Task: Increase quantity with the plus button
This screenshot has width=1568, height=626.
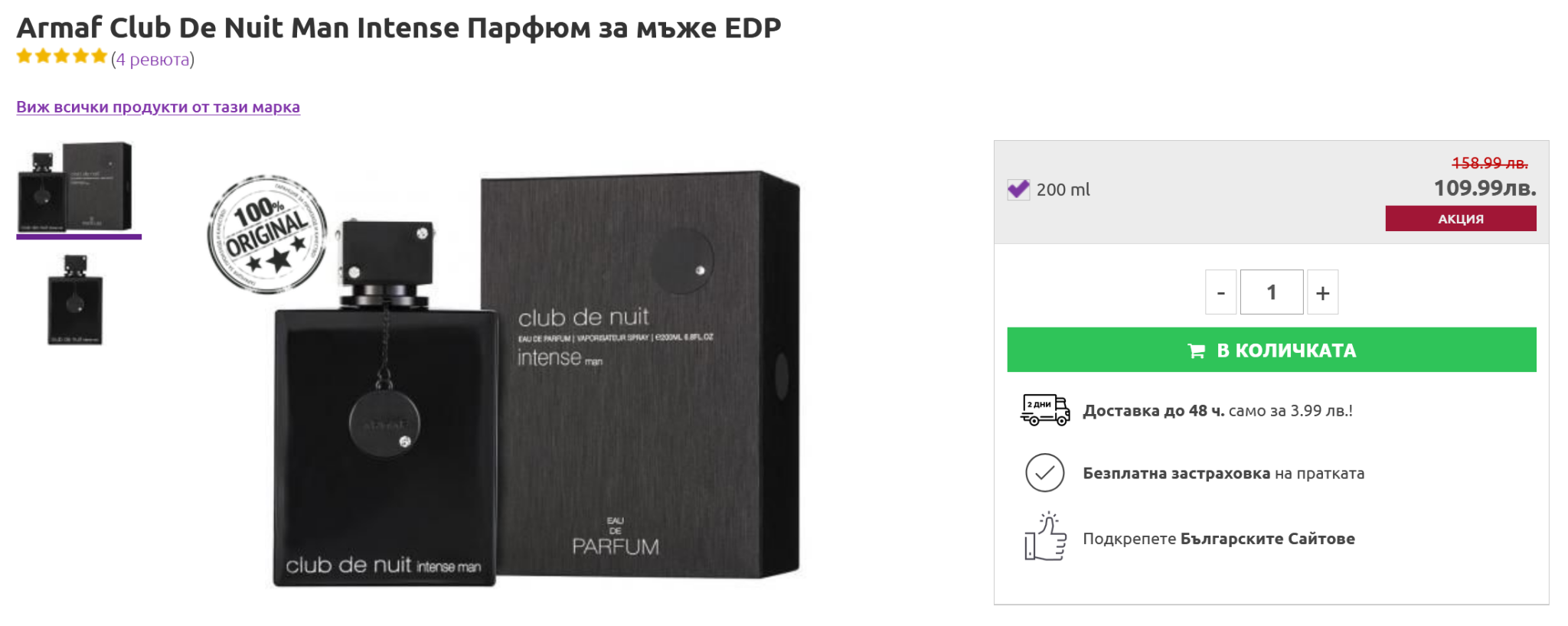Action: [1322, 292]
